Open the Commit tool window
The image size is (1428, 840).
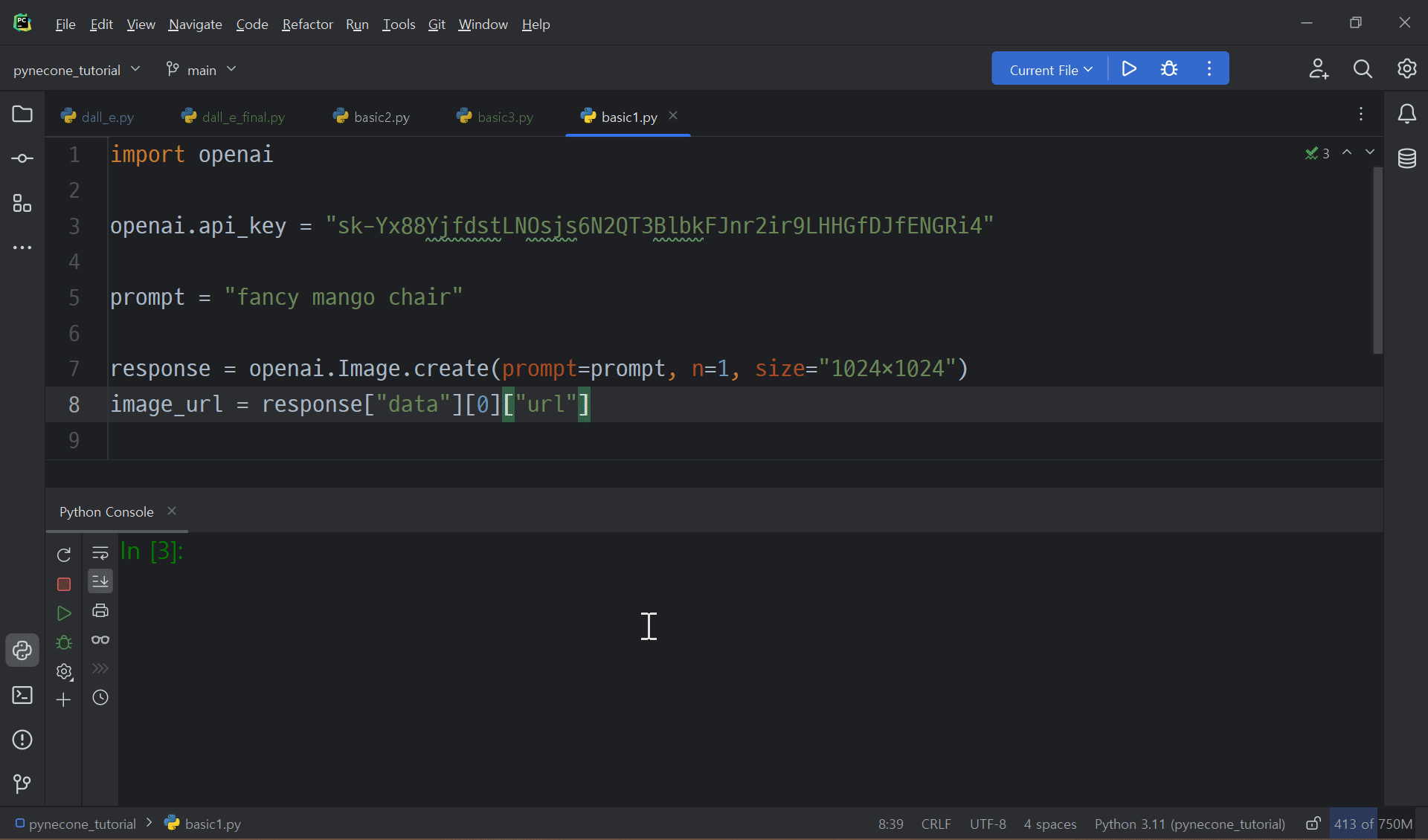(22, 158)
